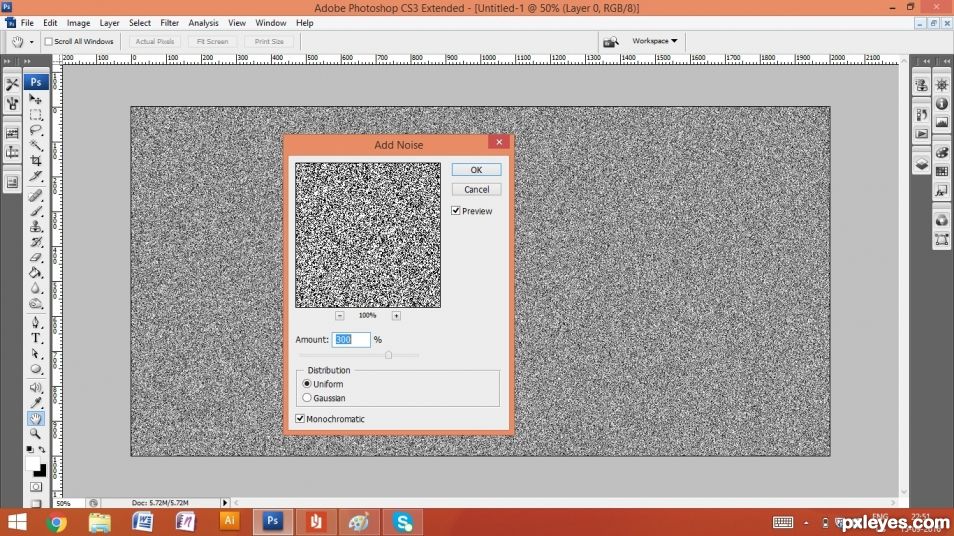The height and width of the screenshot is (536, 954).
Task: Select the Crop tool
Action: (36, 161)
